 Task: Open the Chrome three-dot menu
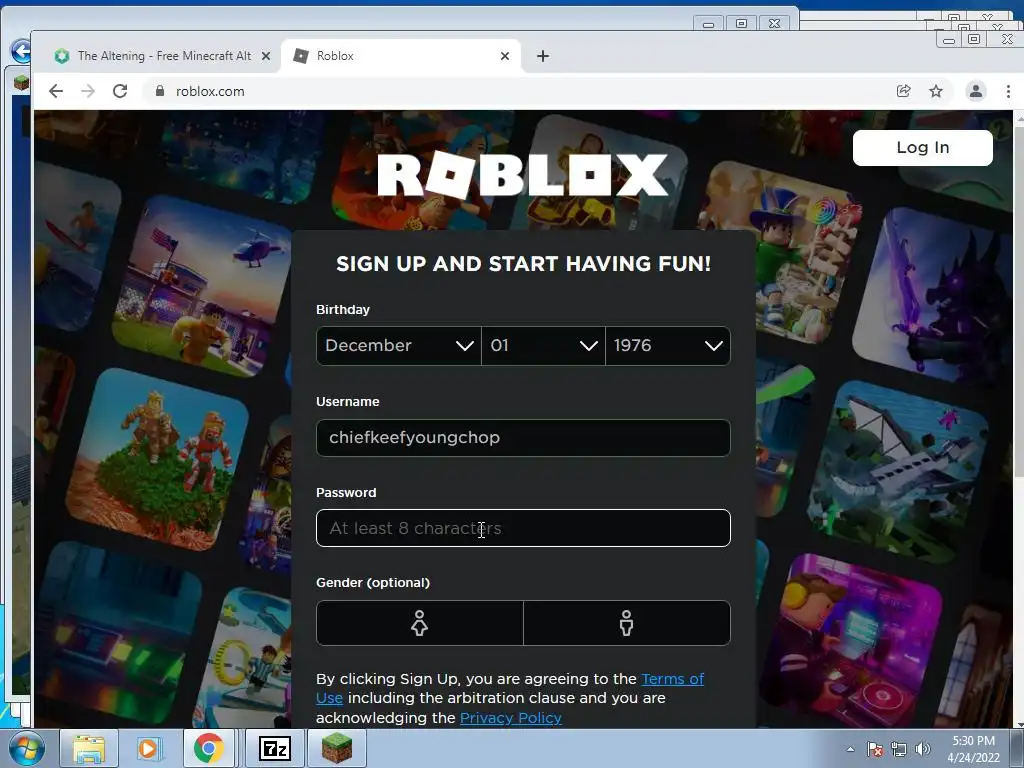pos(1008,91)
